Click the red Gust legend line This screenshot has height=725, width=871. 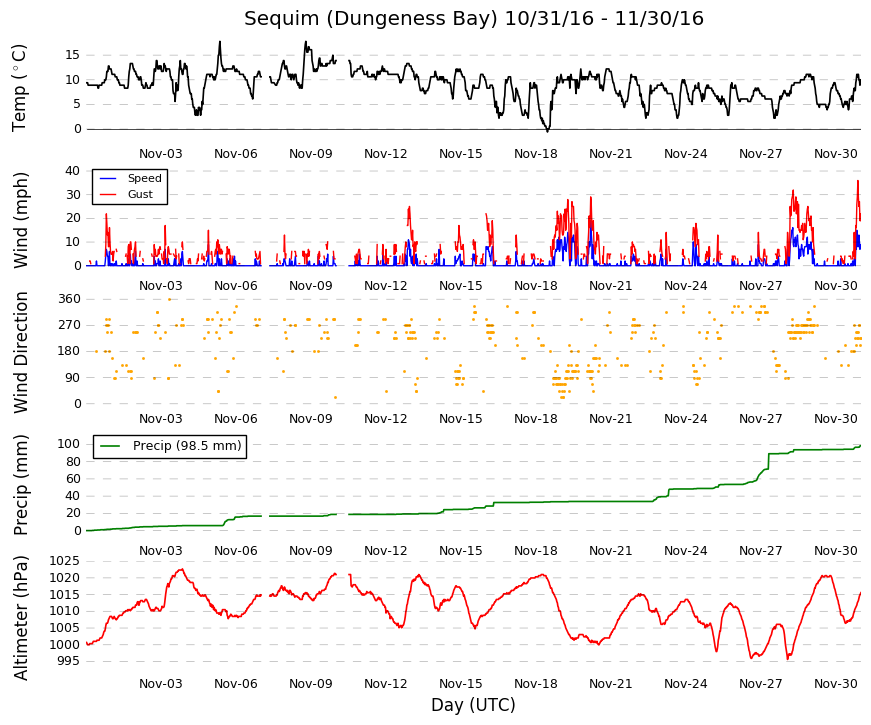108,194
